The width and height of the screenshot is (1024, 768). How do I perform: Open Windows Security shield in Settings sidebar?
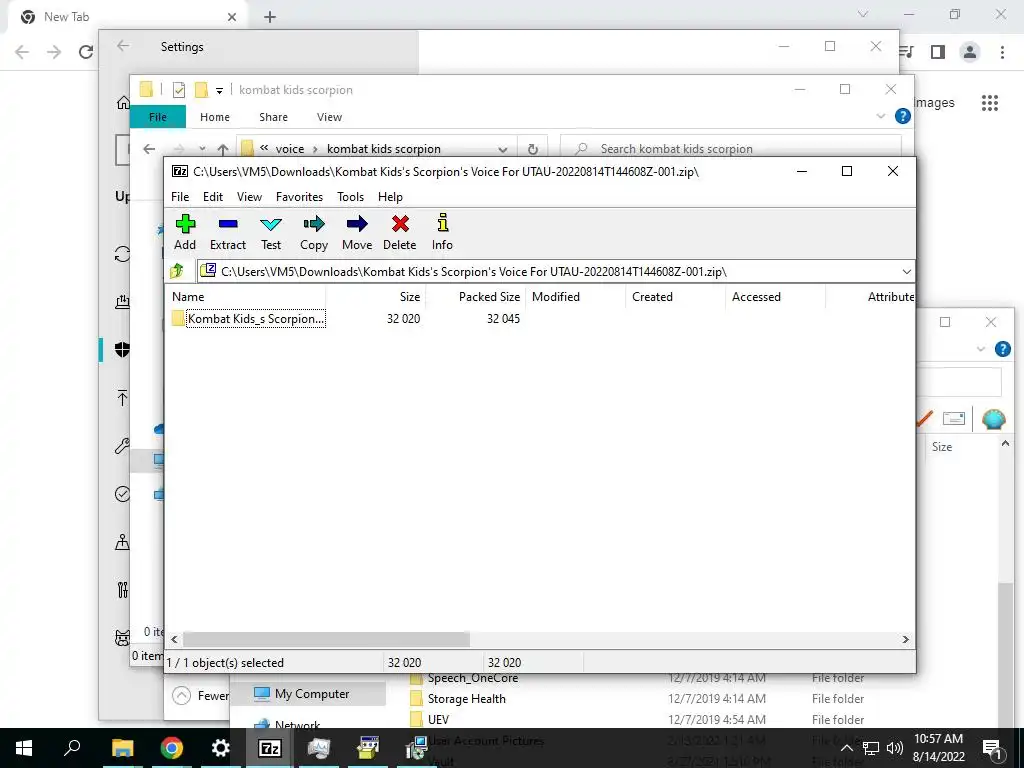click(x=122, y=349)
